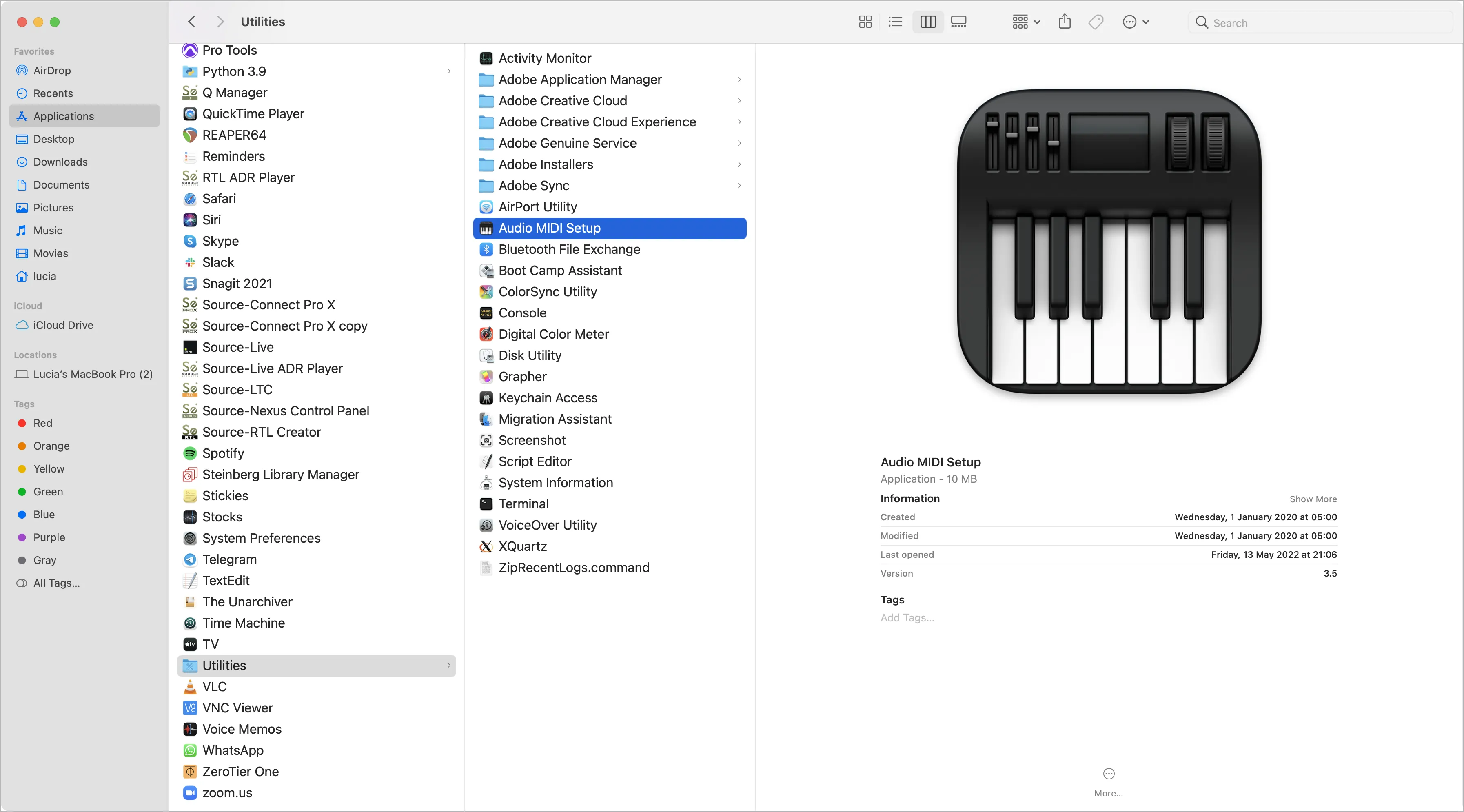Open the Group By dropdown in toolbar

coord(1026,22)
